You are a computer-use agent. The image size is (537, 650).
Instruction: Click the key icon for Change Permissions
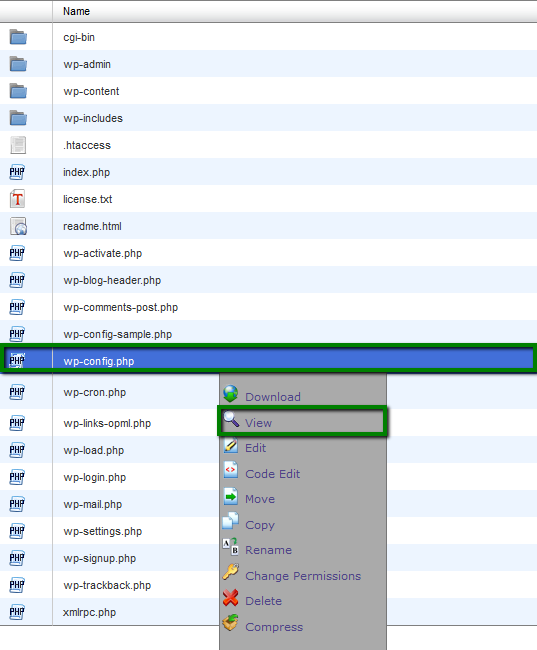pyautogui.click(x=231, y=572)
